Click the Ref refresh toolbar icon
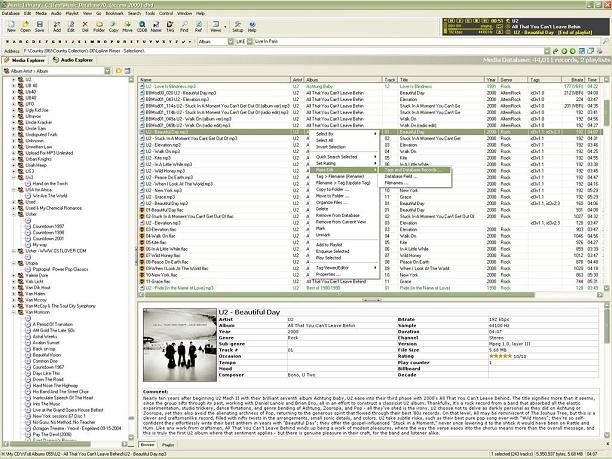The width and height of the screenshot is (612, 459). pos(199,25)
